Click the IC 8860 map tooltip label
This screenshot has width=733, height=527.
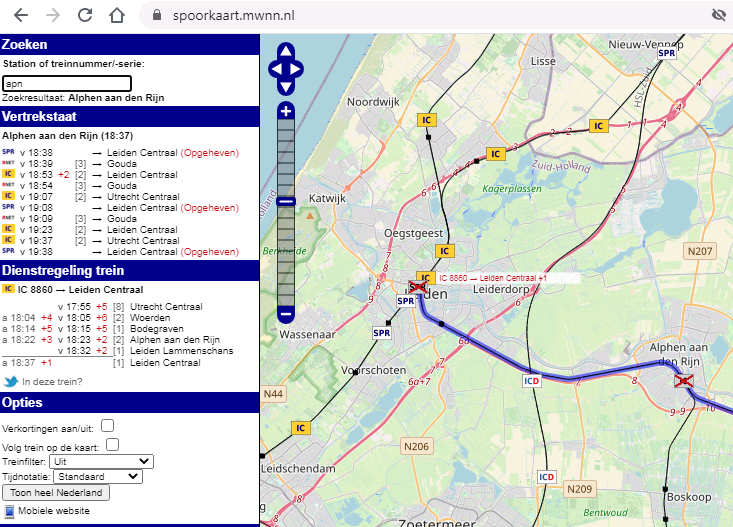click(x=493, y=278)
